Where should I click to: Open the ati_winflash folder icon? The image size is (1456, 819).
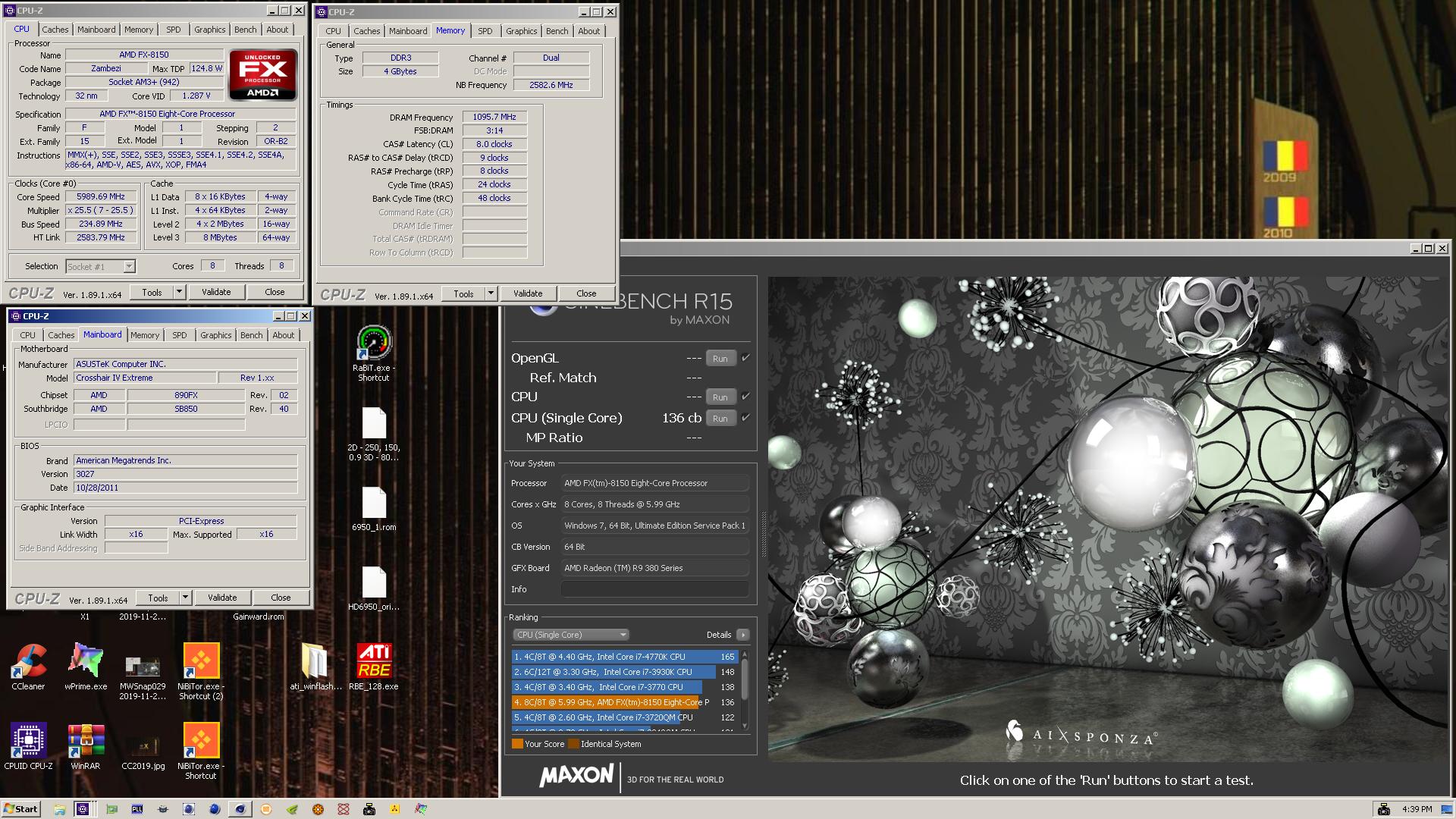(315, 667)
